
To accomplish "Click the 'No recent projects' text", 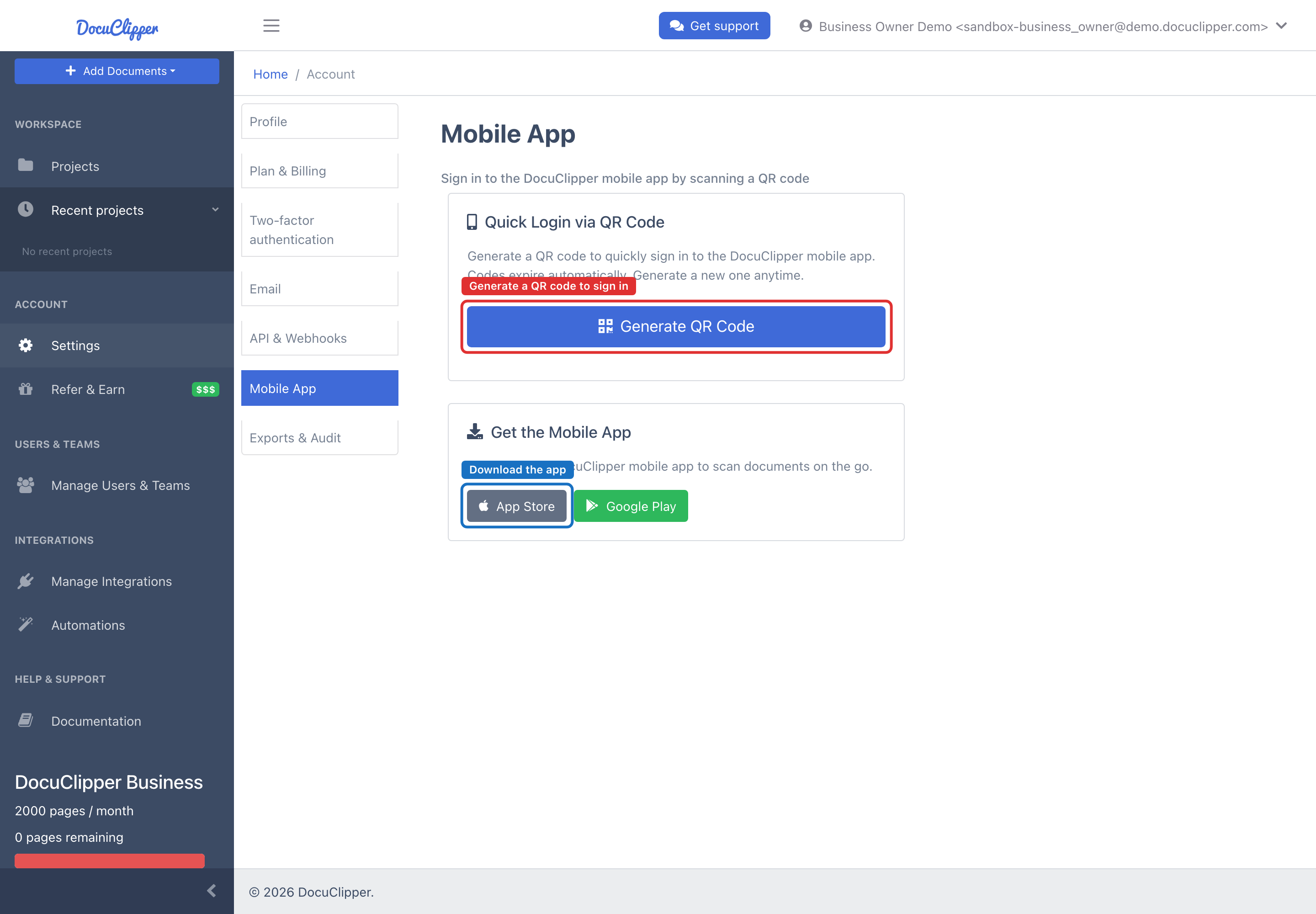I will 67,251.
